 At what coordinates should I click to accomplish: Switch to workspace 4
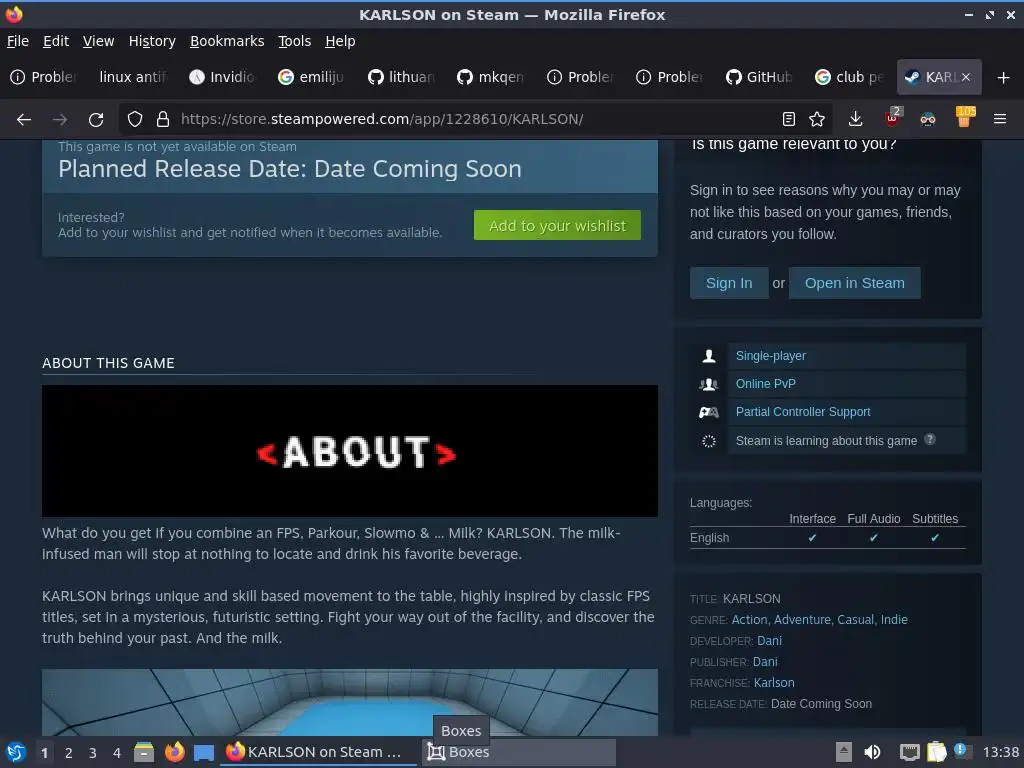point(117,753)
